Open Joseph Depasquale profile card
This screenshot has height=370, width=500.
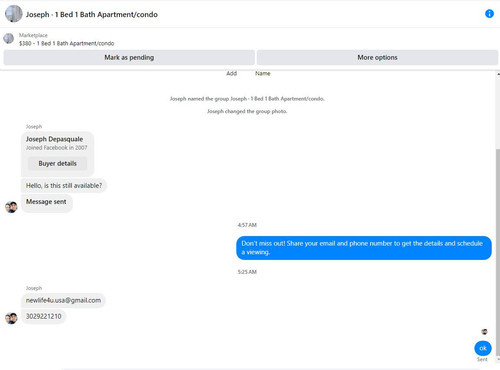(x=54, y=139)
